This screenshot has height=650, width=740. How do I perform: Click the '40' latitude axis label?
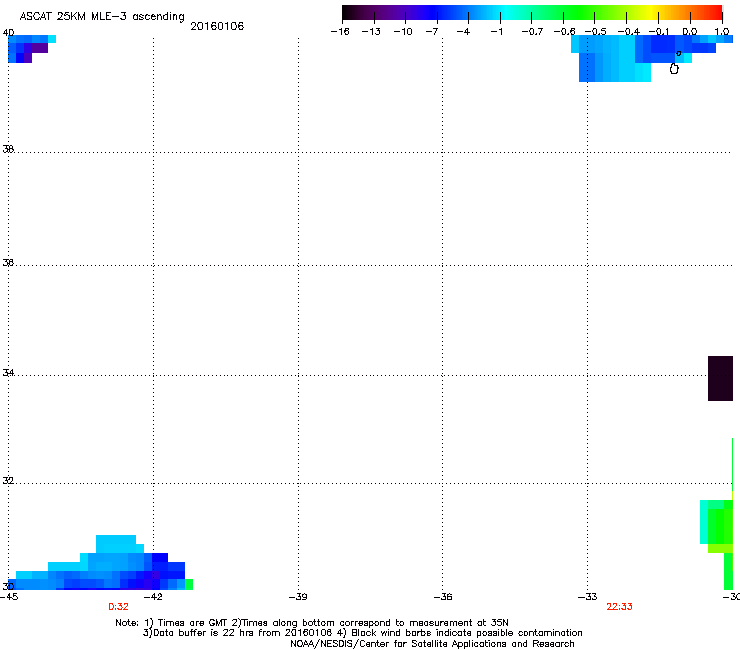tap(8, 33)
